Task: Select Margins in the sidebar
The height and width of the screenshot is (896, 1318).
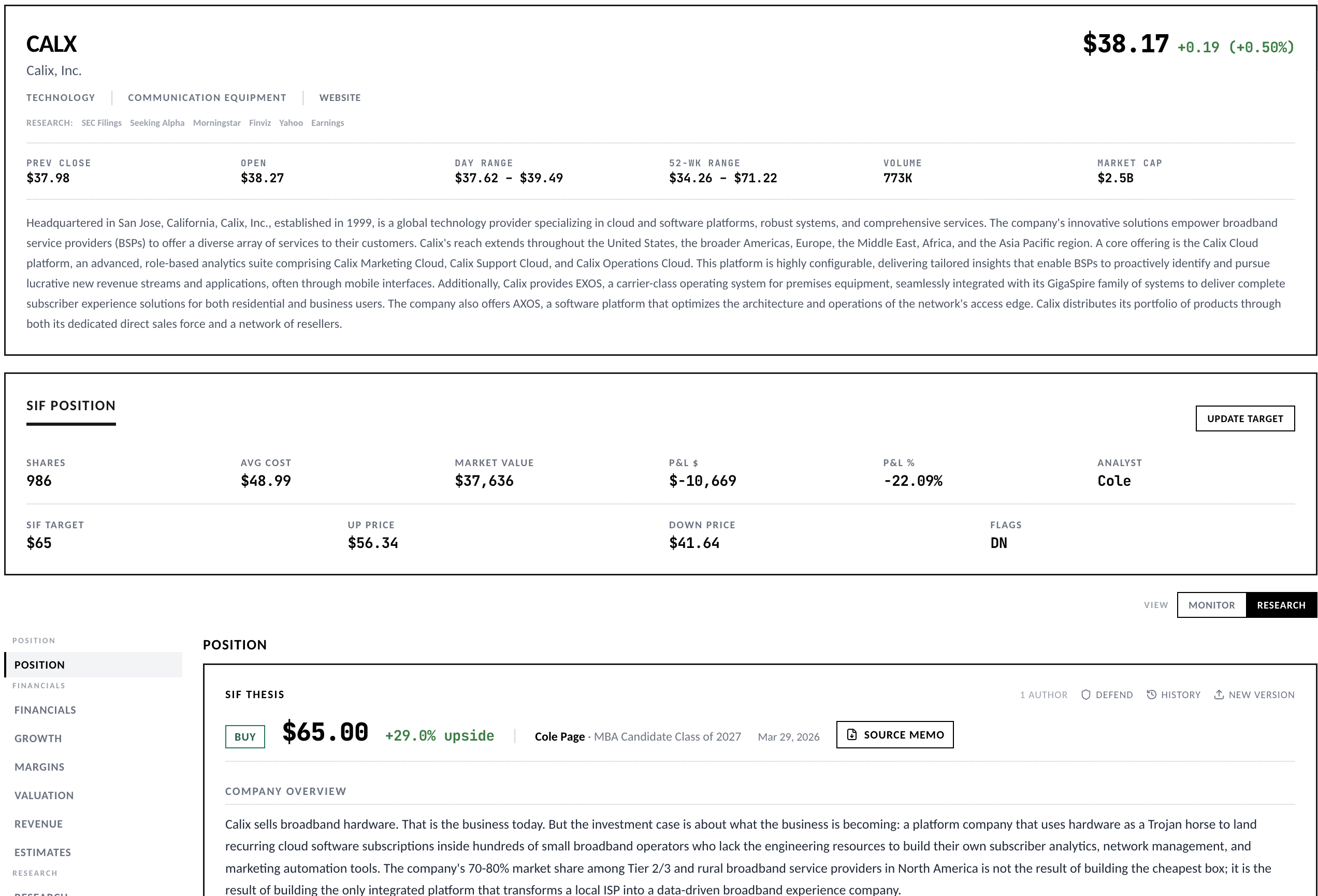Action: click(94, 767)
